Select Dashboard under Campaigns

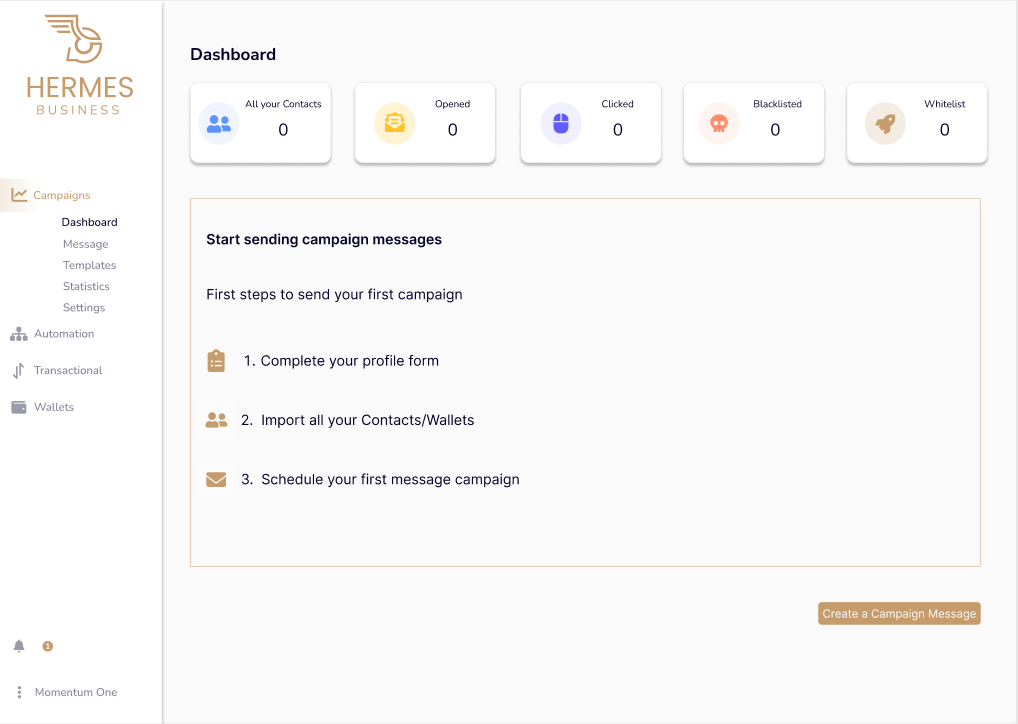[x=89, y=221]
